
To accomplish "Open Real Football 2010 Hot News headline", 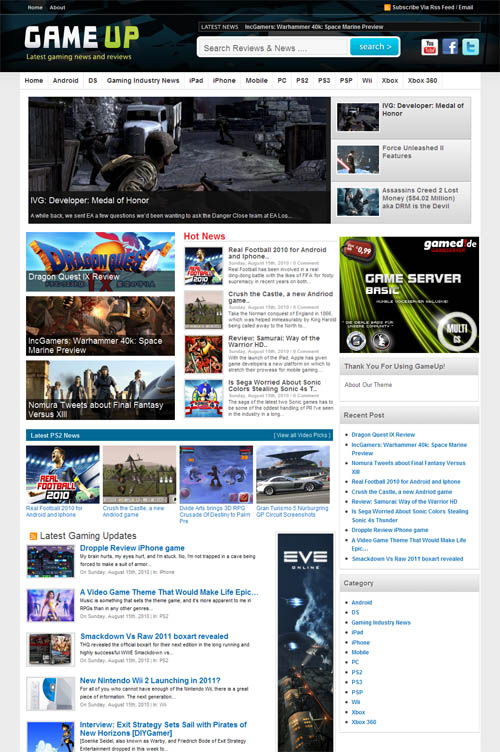I will coord(277,253).
